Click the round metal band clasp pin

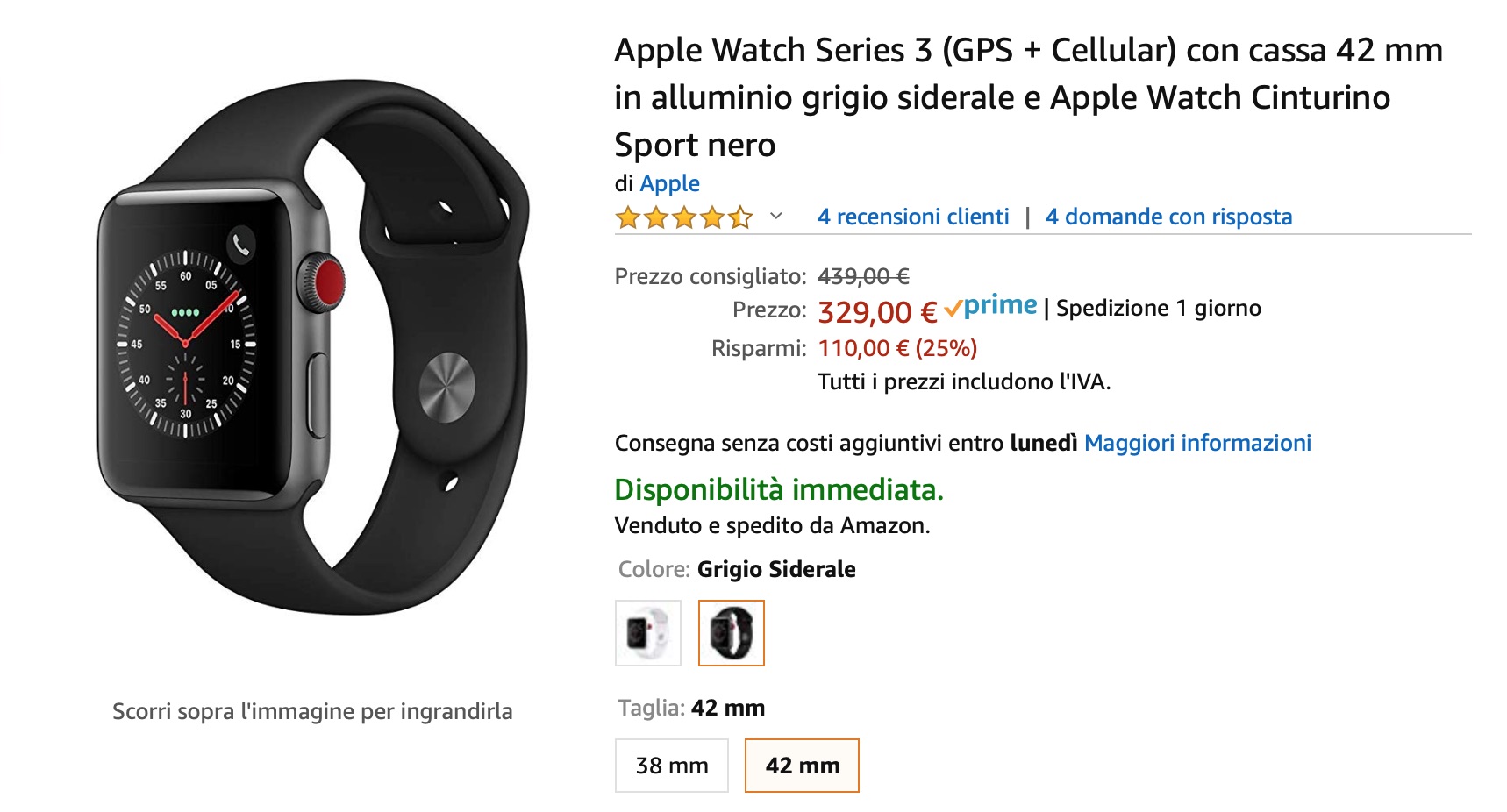pyautogui.click(x=446, y=387)
